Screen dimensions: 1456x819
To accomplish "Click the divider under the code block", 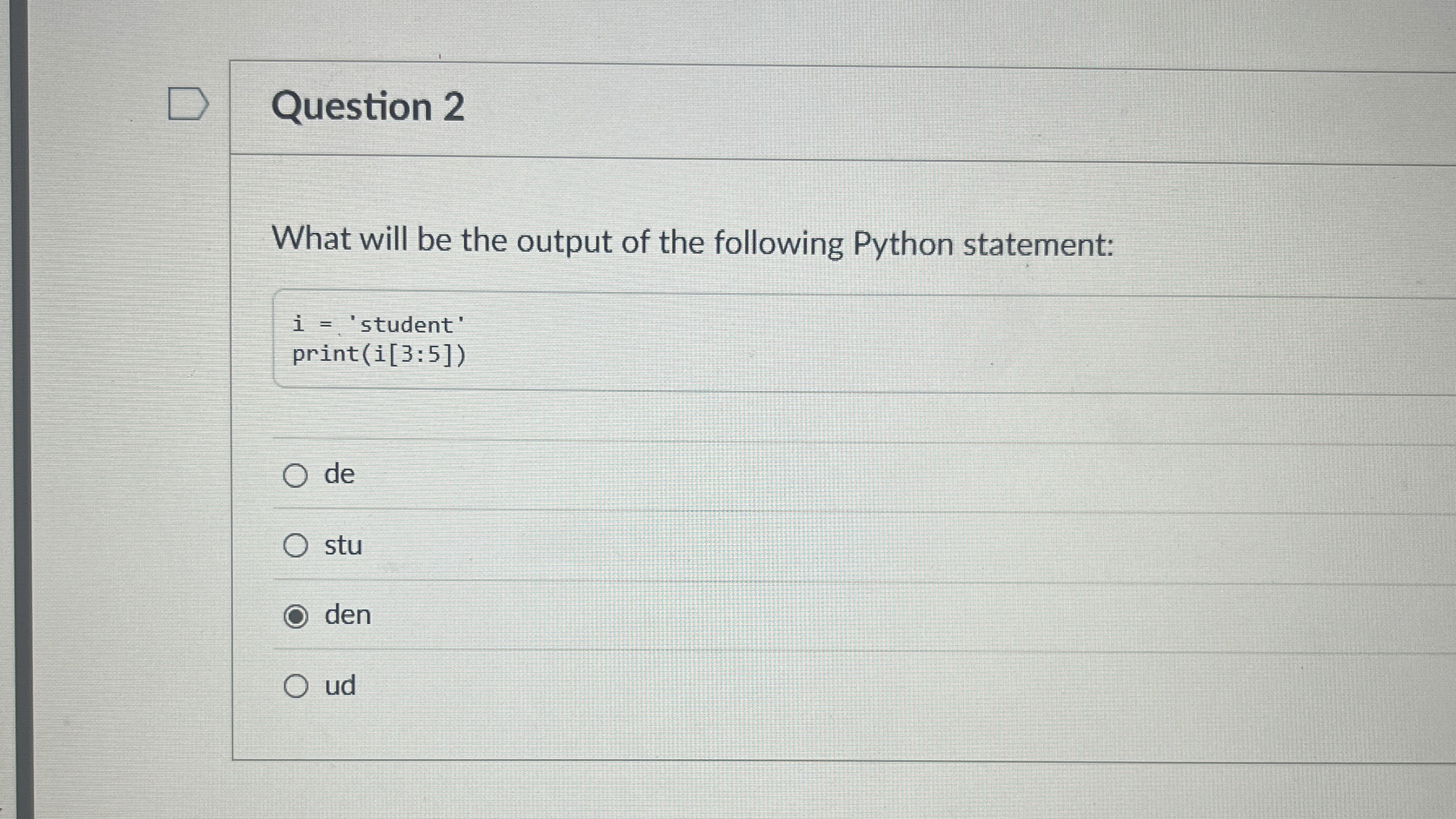I will pos(706,439).
